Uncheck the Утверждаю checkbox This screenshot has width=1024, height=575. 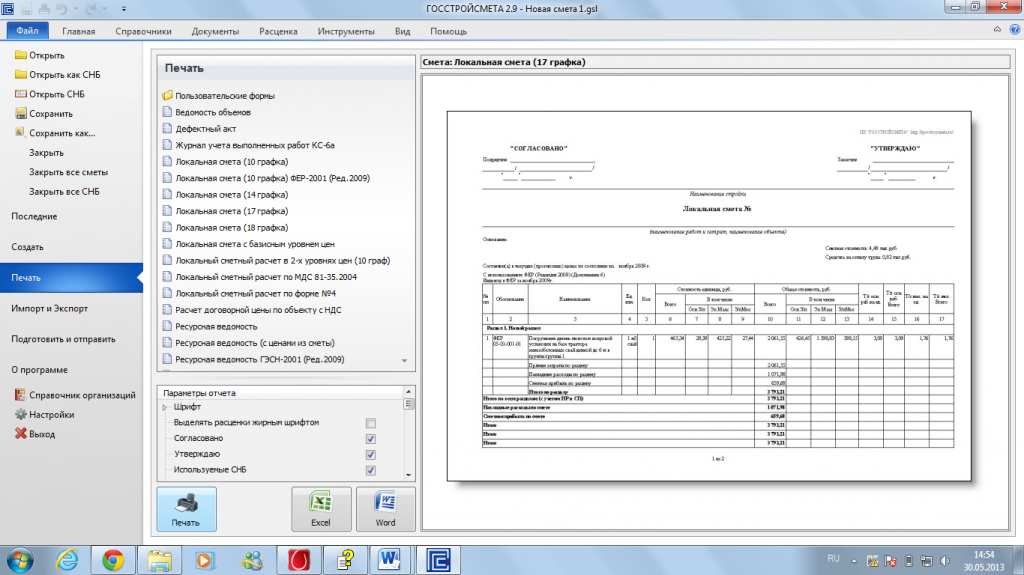(x=371, y=455)
